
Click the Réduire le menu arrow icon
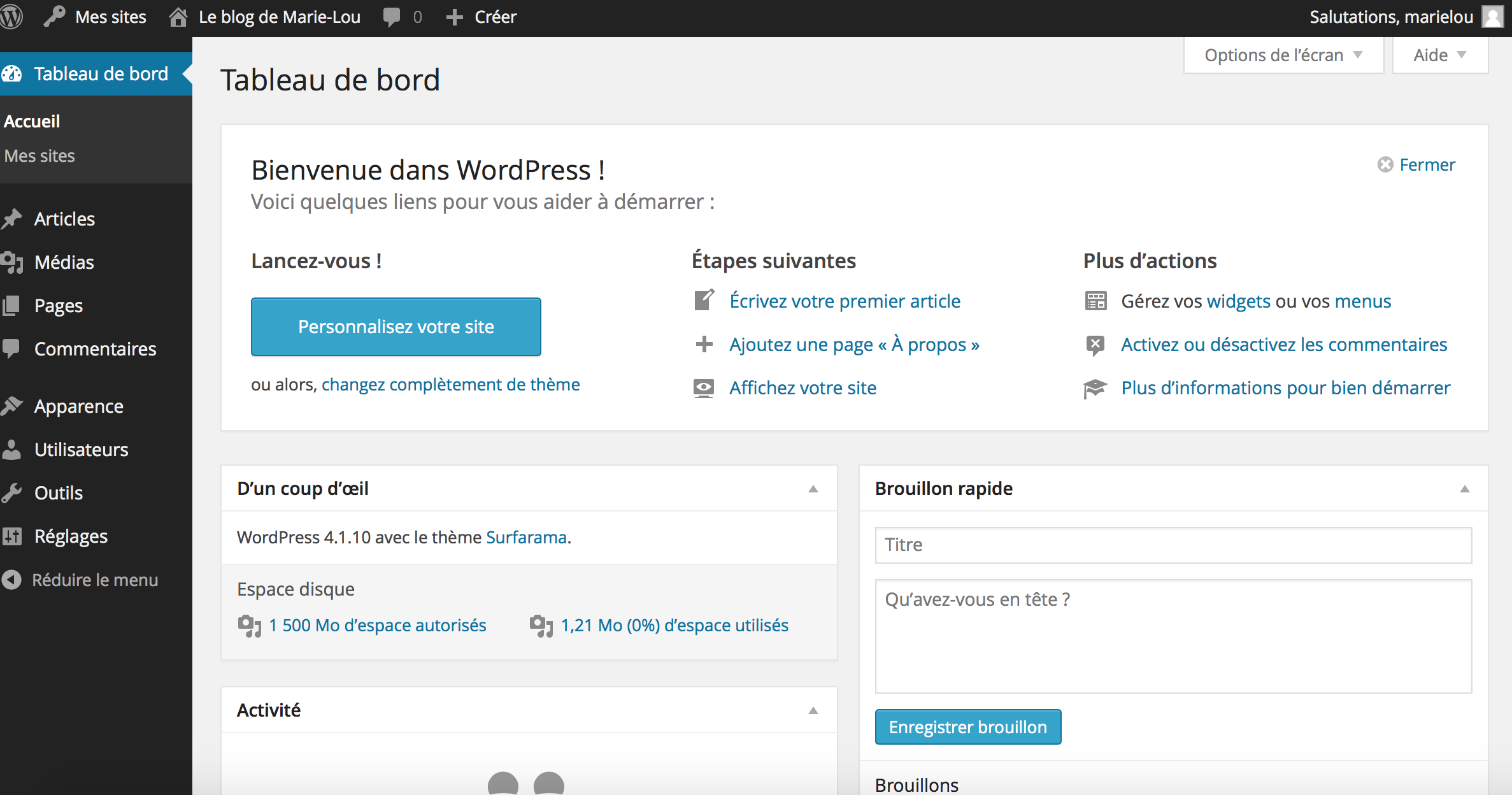[x=11, y=580]
